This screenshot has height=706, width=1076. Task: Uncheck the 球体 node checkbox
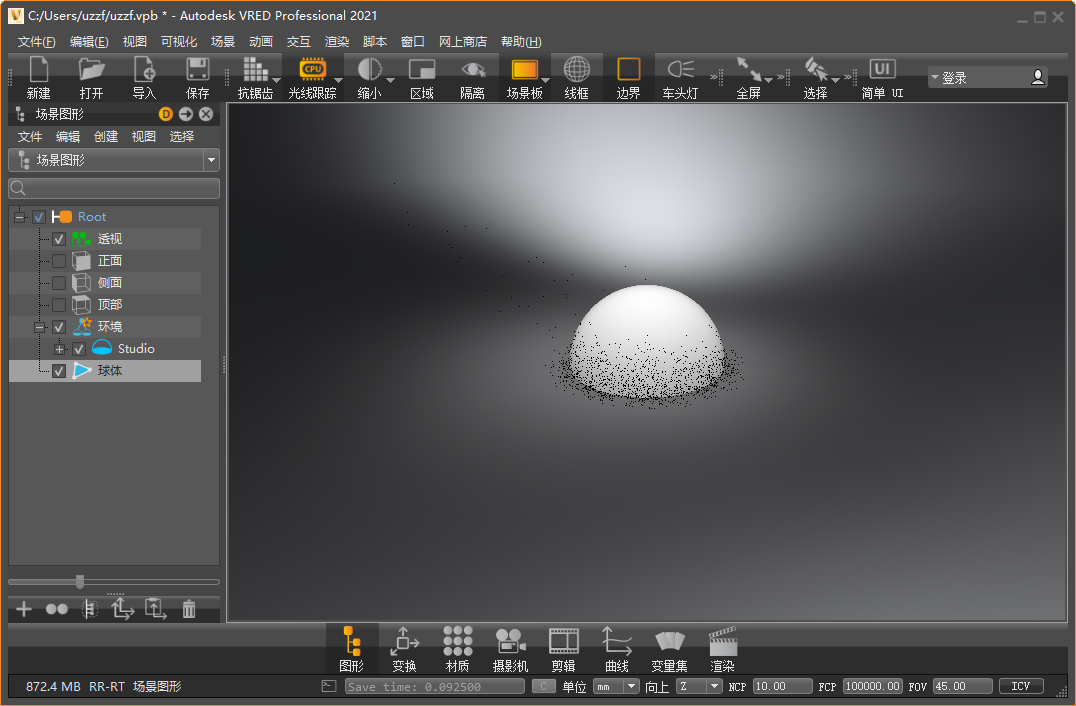(58, 370)
